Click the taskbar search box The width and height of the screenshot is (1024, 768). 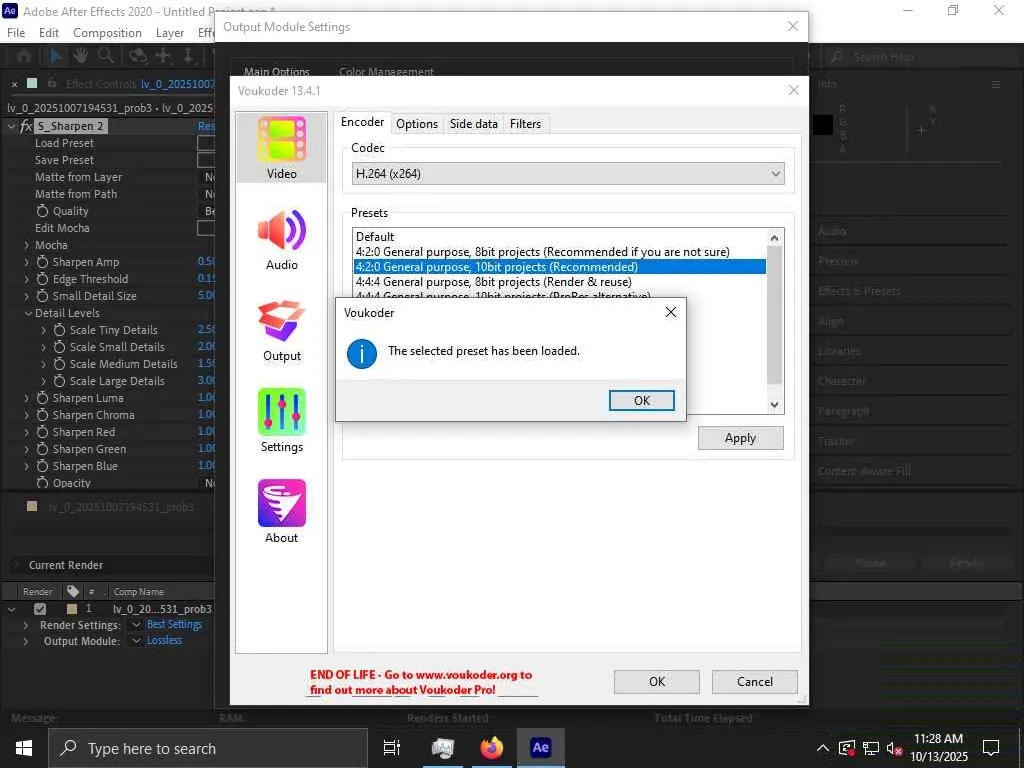coord(208,748)
